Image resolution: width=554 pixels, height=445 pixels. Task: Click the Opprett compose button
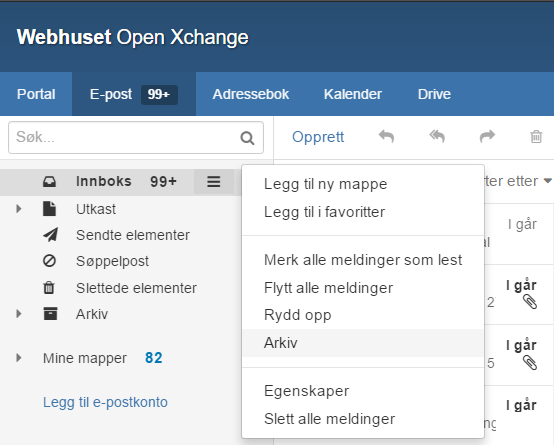pos(318,137)
